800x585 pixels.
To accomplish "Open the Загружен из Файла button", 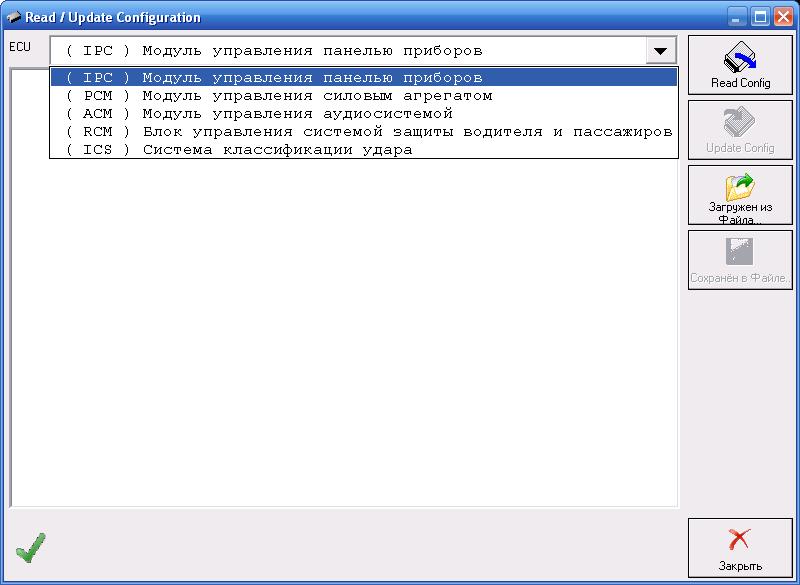I will coord(740,195).
